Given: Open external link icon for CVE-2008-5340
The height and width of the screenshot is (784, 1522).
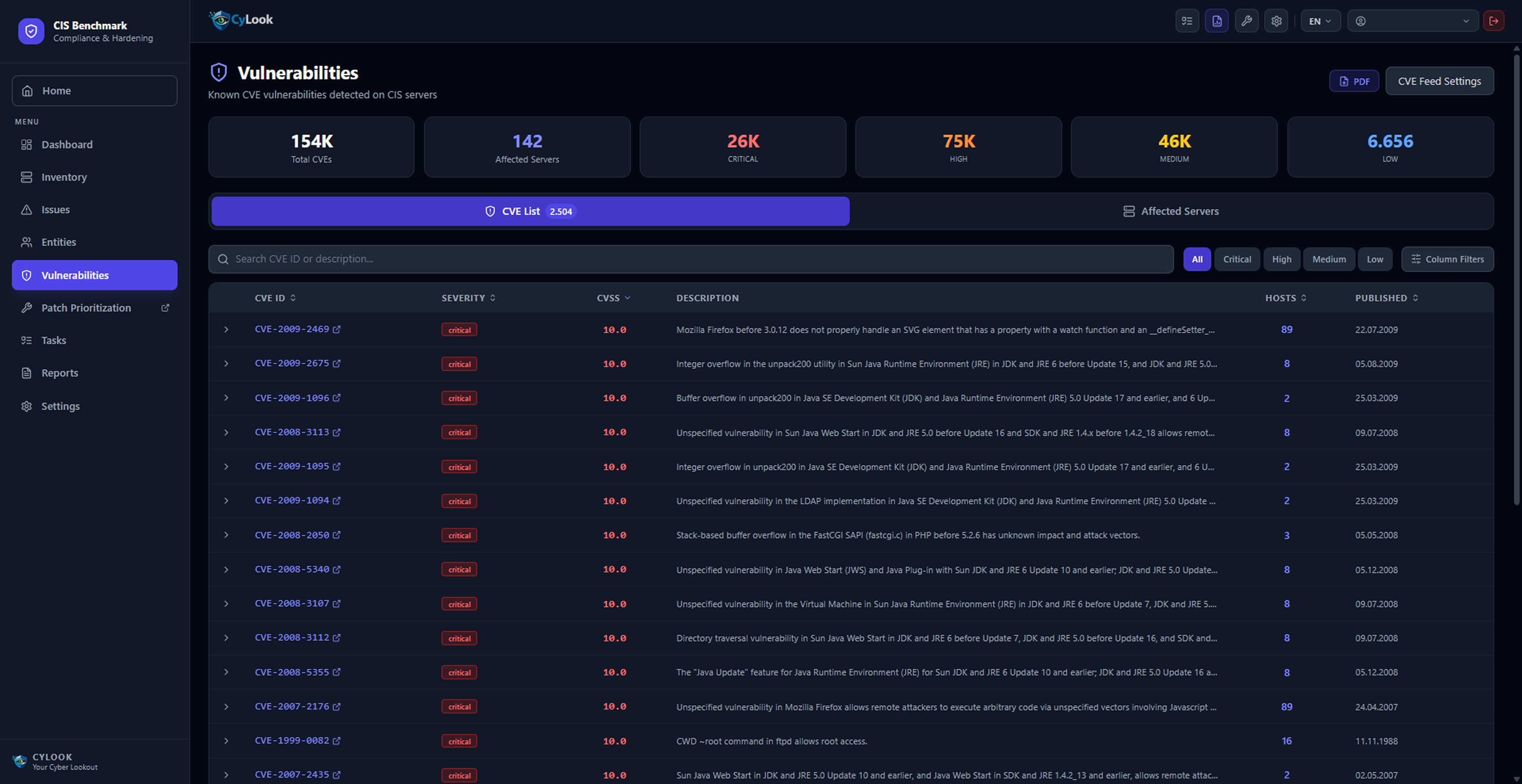Looking at the screenshot, I should (337, 570).
